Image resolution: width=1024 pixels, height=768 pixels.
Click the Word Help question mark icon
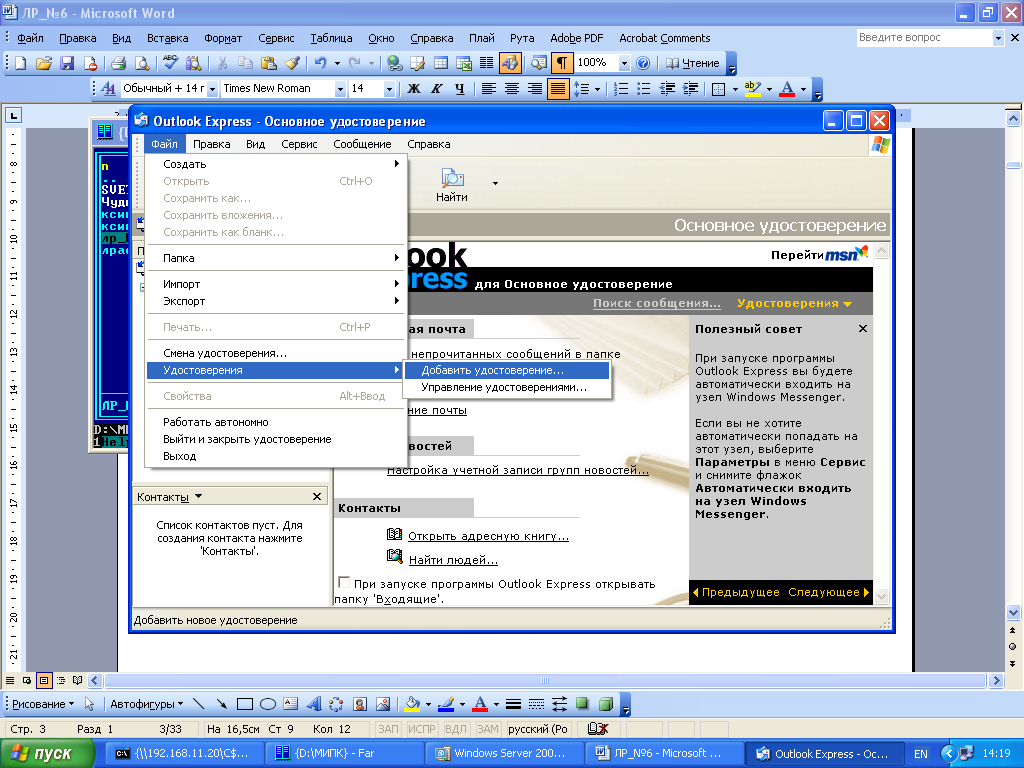coord(643,63)
